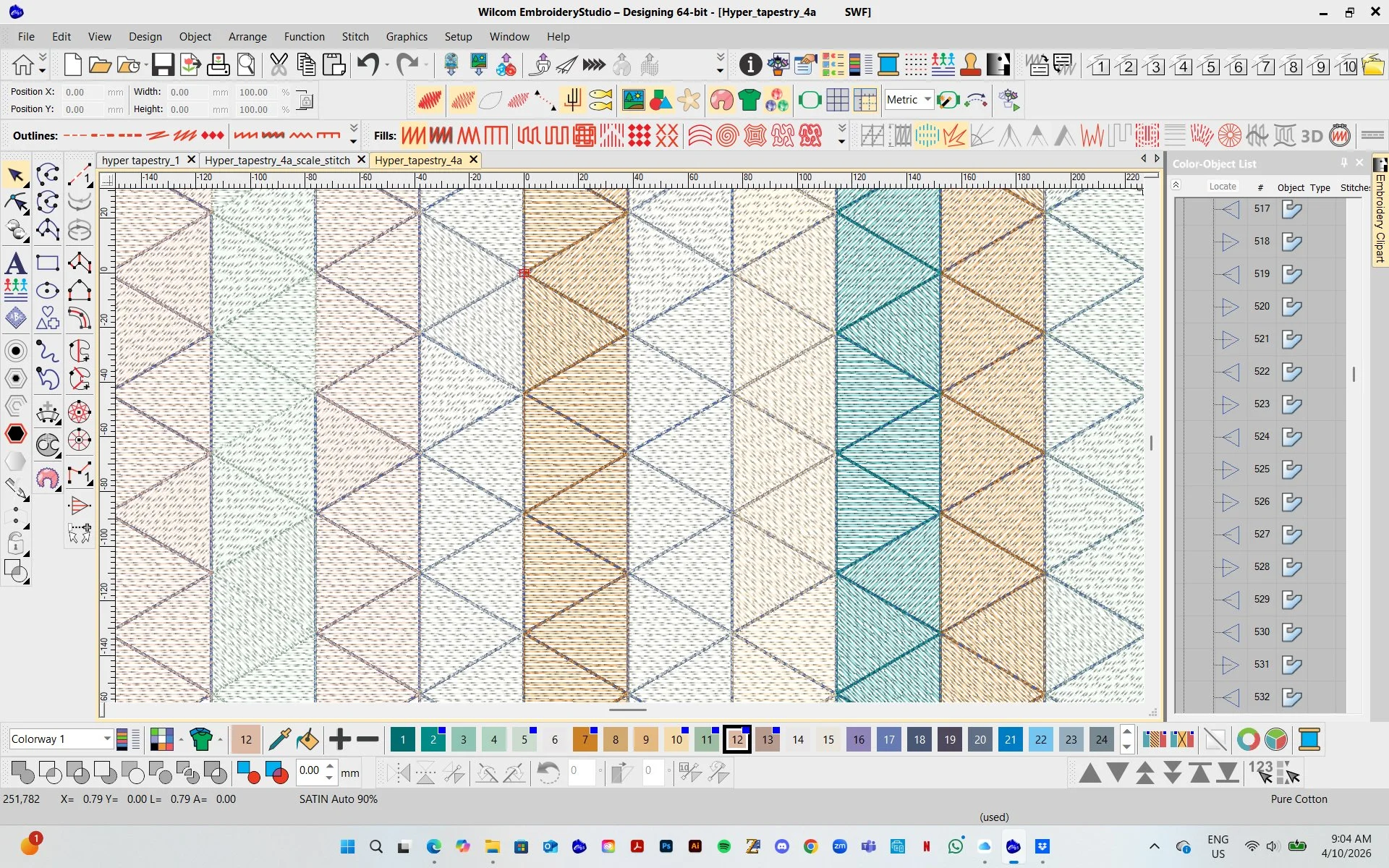
Task: Select the Rectangle digitizing tool
Action: coord(48,262)
